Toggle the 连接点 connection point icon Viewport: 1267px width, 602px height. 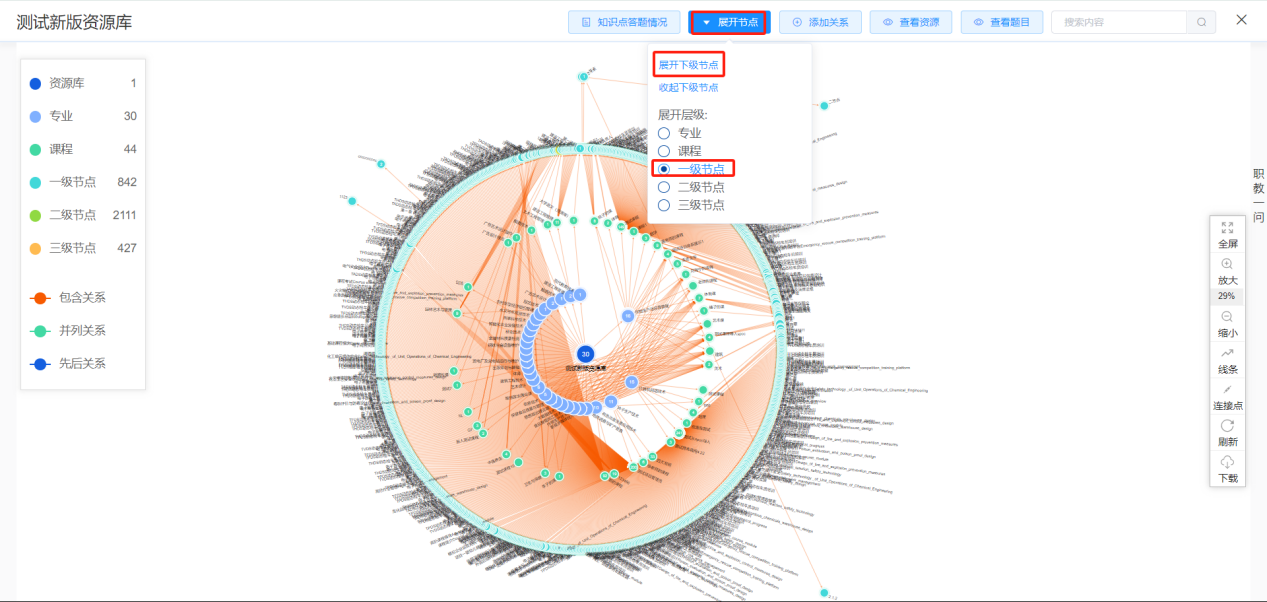[x=1227, y=389]
